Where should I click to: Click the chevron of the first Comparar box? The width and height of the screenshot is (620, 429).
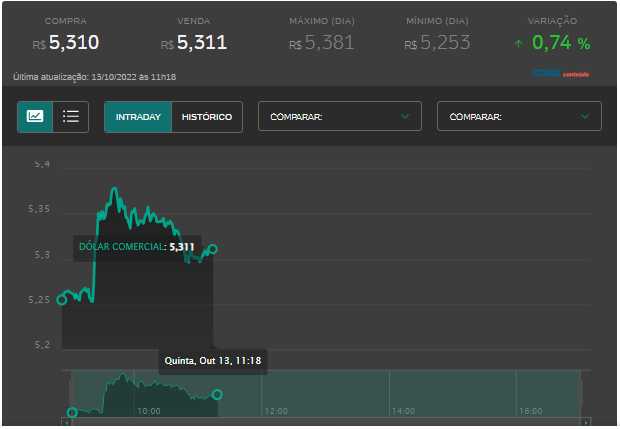[405, 117]
